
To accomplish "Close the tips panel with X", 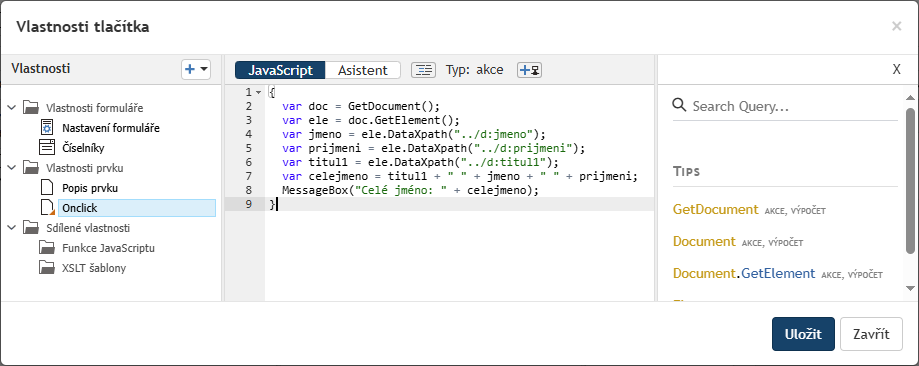I will coord(896,69).
